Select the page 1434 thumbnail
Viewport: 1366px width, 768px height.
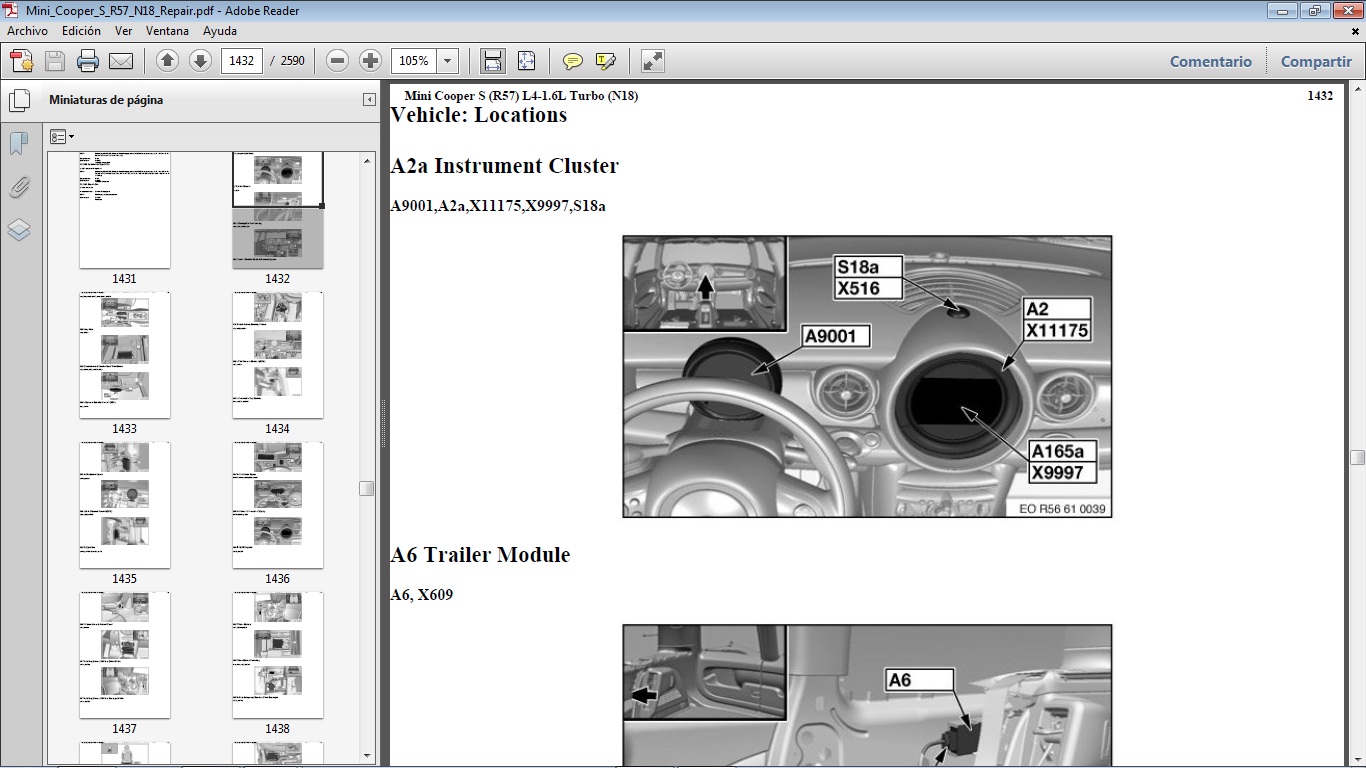coord(278,355)
